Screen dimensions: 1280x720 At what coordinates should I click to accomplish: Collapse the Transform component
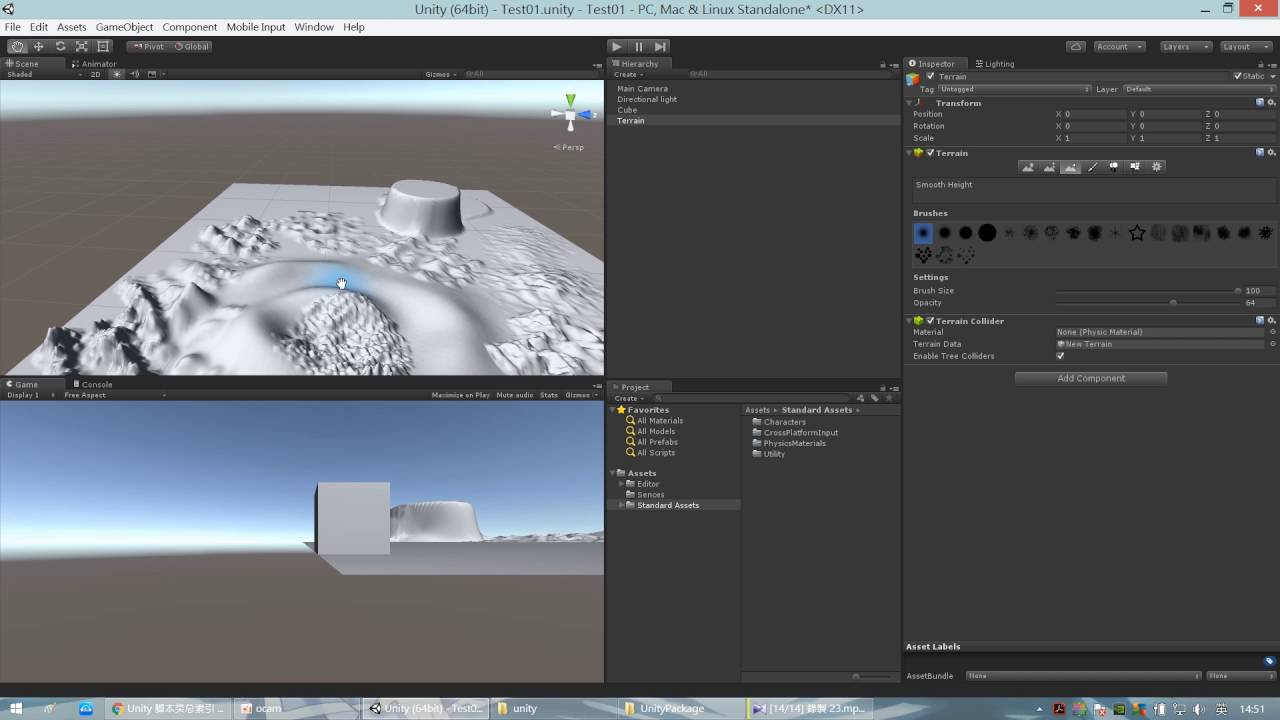pyautogui.click(x=910, y=103)
